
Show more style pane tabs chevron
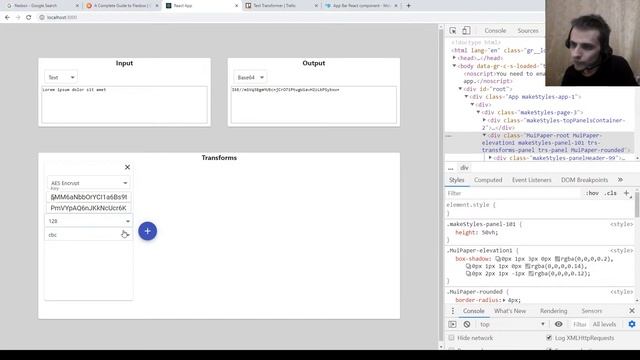tap(620, 180)
